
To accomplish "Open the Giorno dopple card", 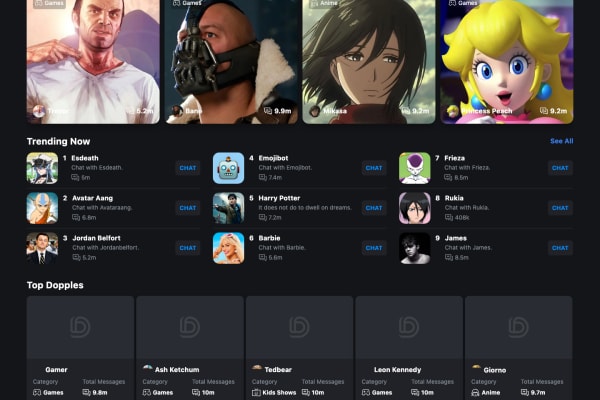I will click(x=518, y=348).
